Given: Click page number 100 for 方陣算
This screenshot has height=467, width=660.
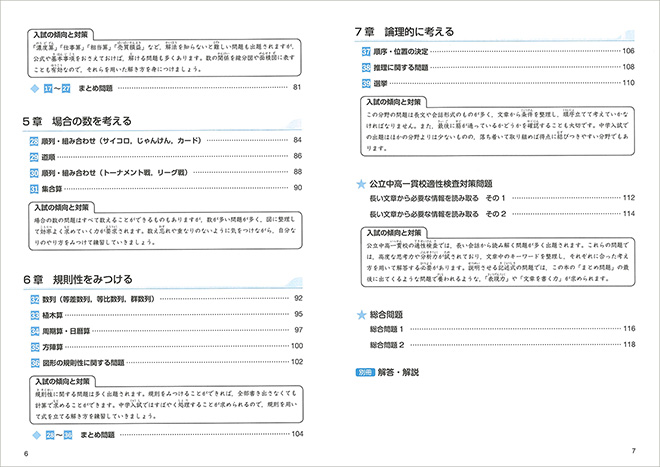Looking at the screenshot, I should [297, 346].
